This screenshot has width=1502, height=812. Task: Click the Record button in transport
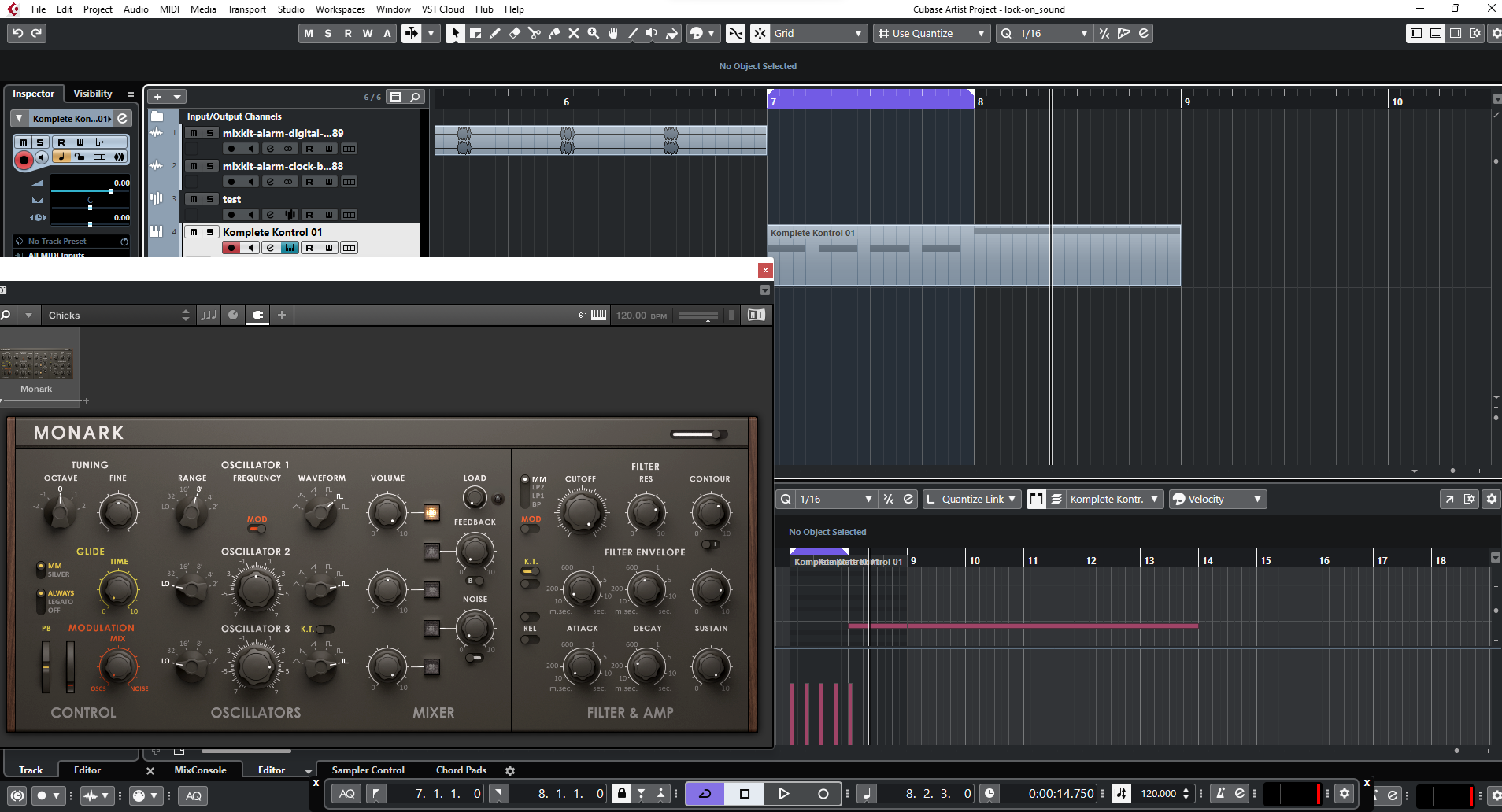pos(823,794)
